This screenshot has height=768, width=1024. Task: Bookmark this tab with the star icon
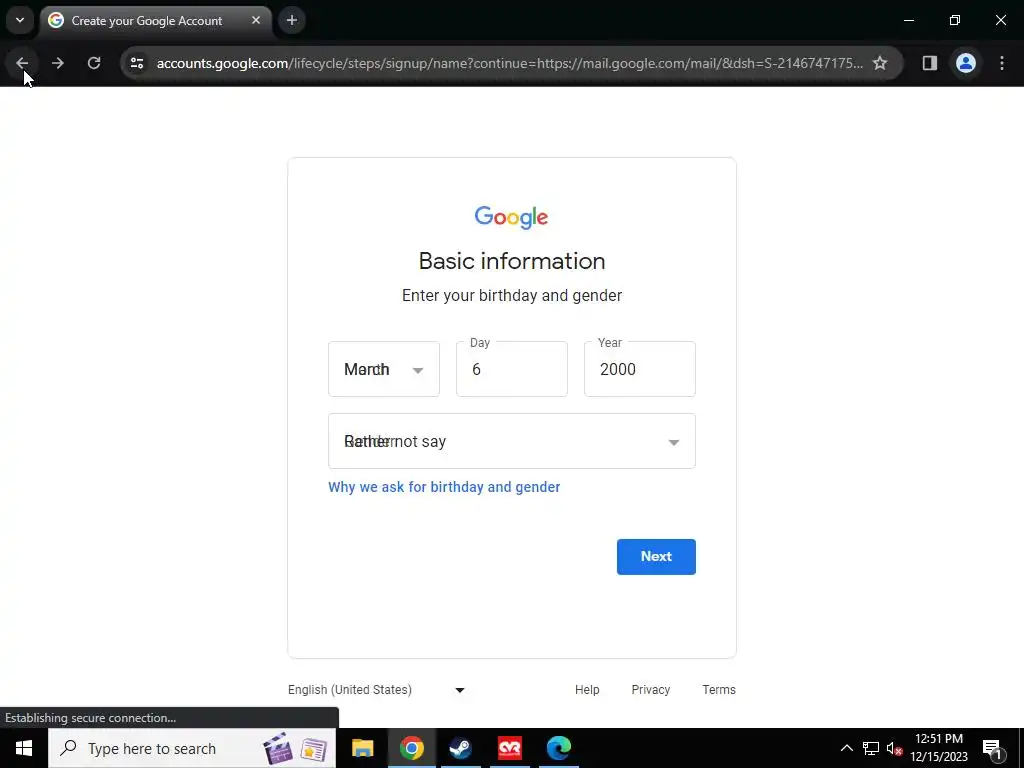(880, 63)
